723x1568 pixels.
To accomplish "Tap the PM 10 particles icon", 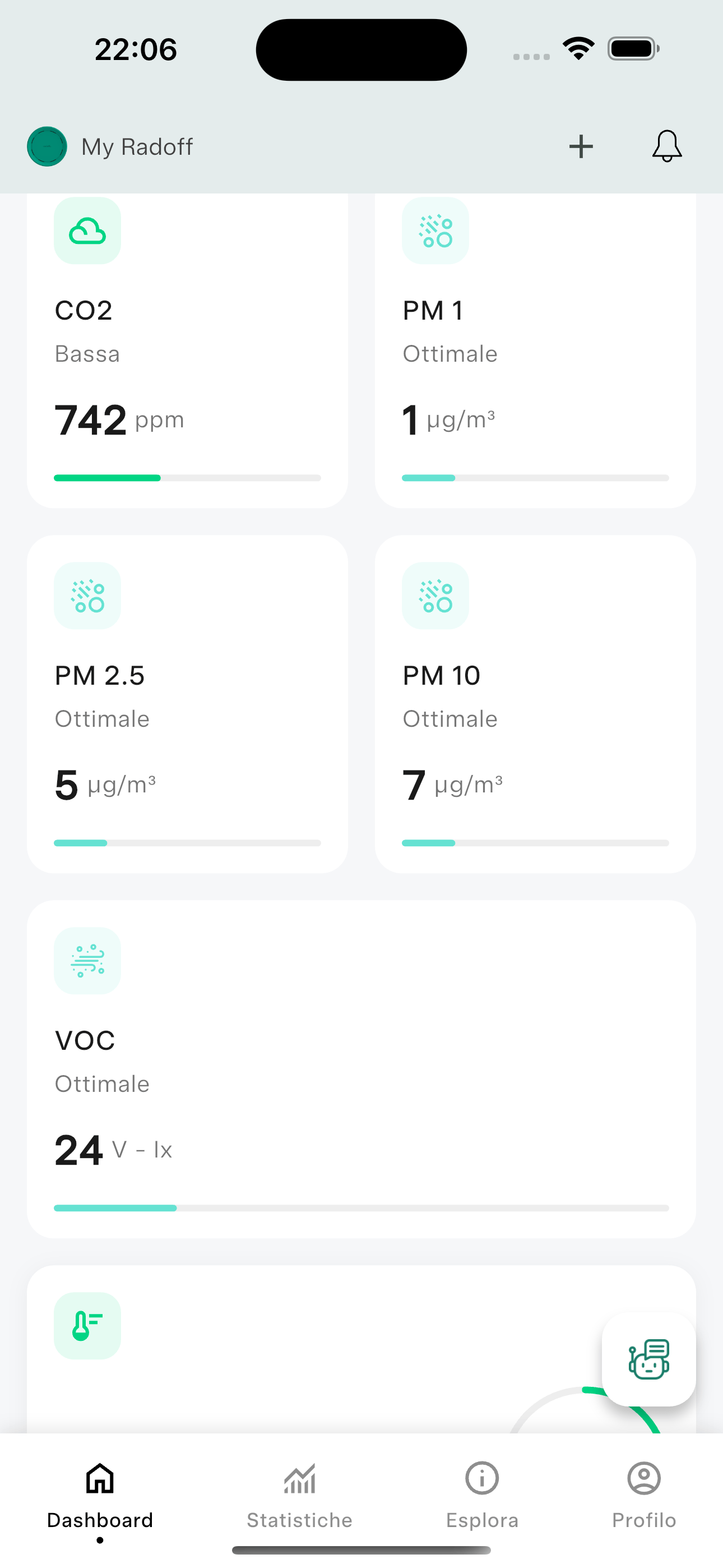I will point(435,596).
